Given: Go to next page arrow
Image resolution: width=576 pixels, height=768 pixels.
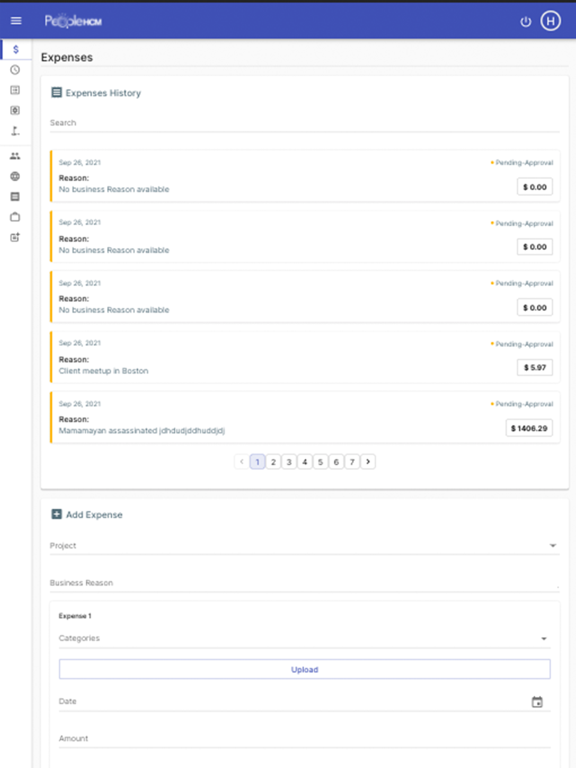Looking at the screenshot, I should 368,461.
